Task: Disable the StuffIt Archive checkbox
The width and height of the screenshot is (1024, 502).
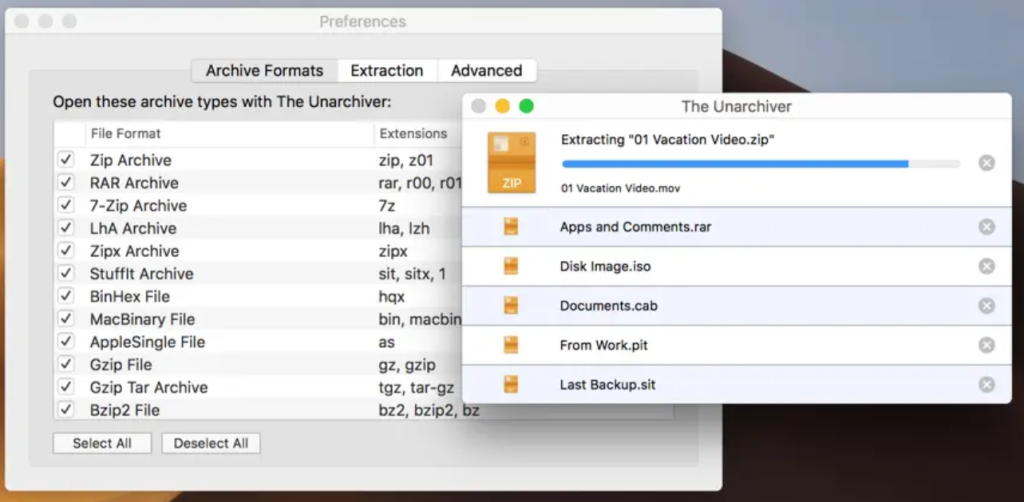Action: [x=66, y=273]
